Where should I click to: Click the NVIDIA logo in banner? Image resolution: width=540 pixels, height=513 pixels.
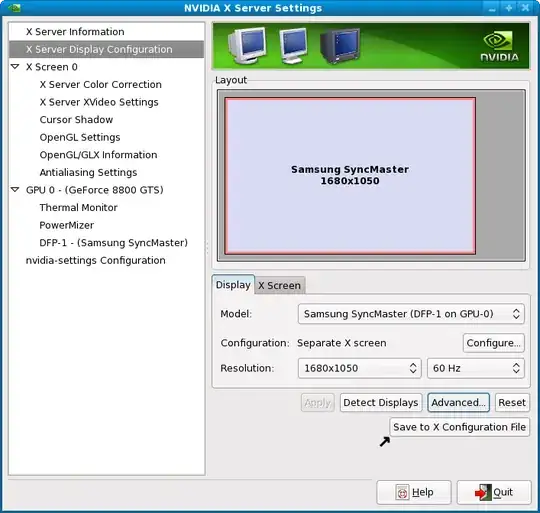499,47
